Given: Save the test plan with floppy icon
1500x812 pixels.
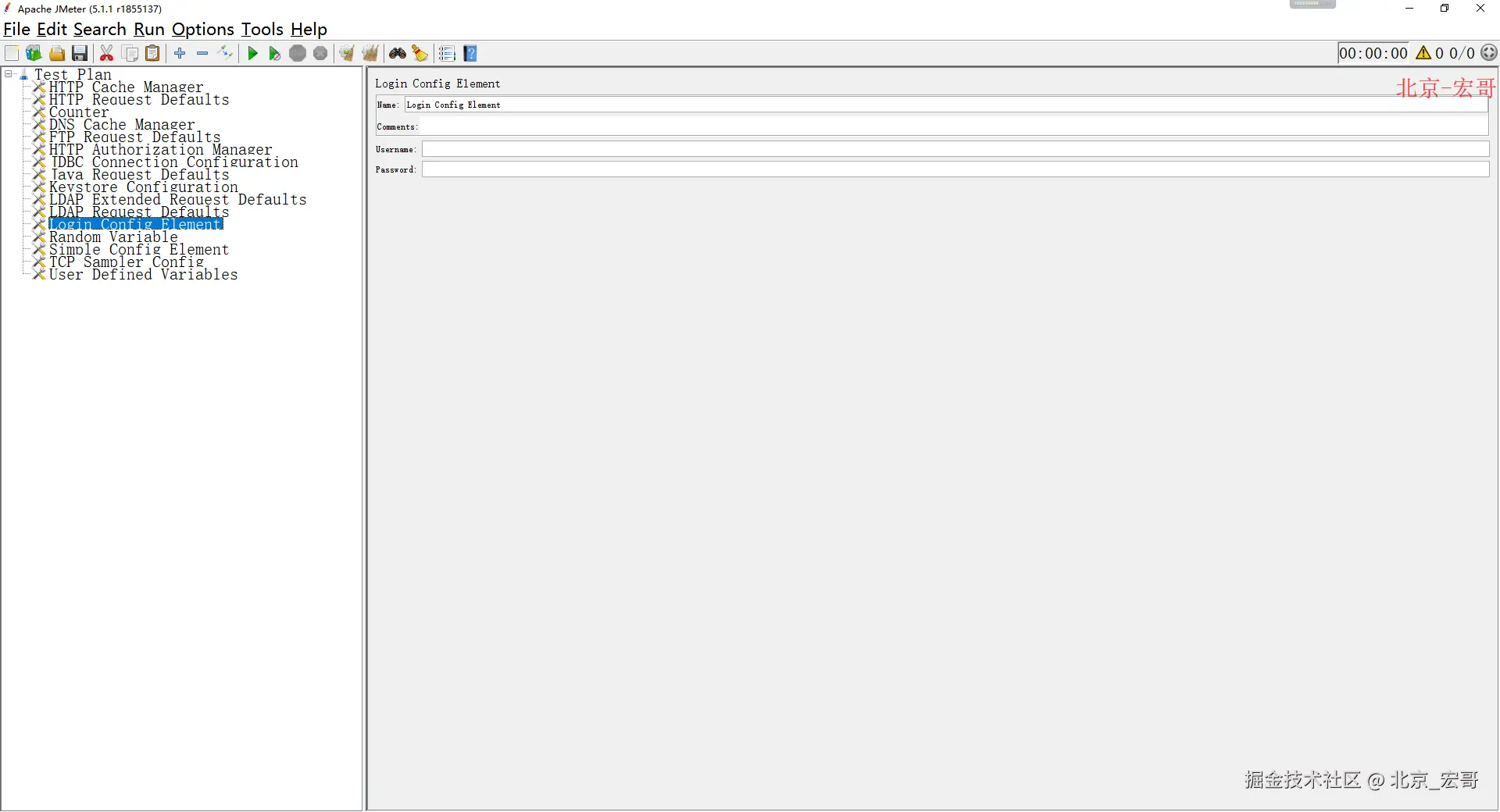Looking at the screenshot, I should pos(80,53).
